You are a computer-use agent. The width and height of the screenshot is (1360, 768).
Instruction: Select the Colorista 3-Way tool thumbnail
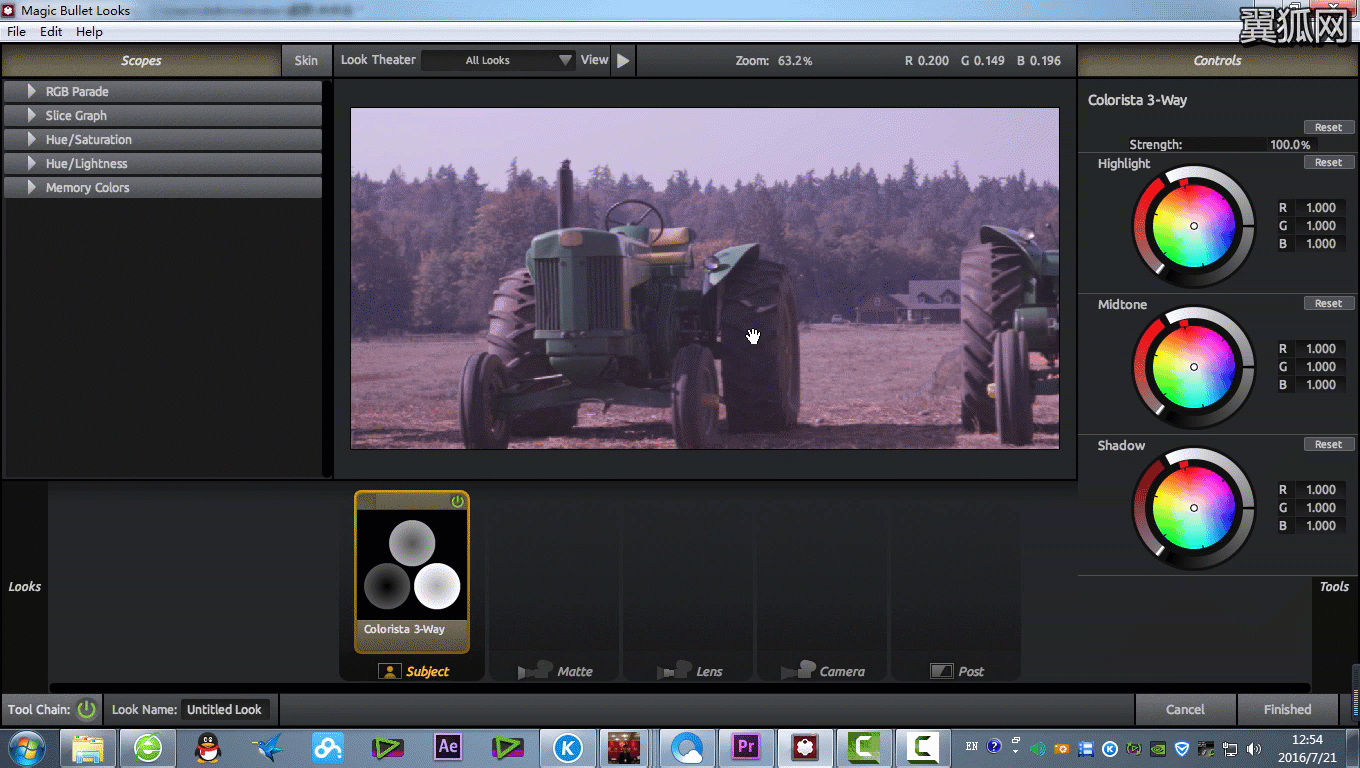(x=412, y=572)
